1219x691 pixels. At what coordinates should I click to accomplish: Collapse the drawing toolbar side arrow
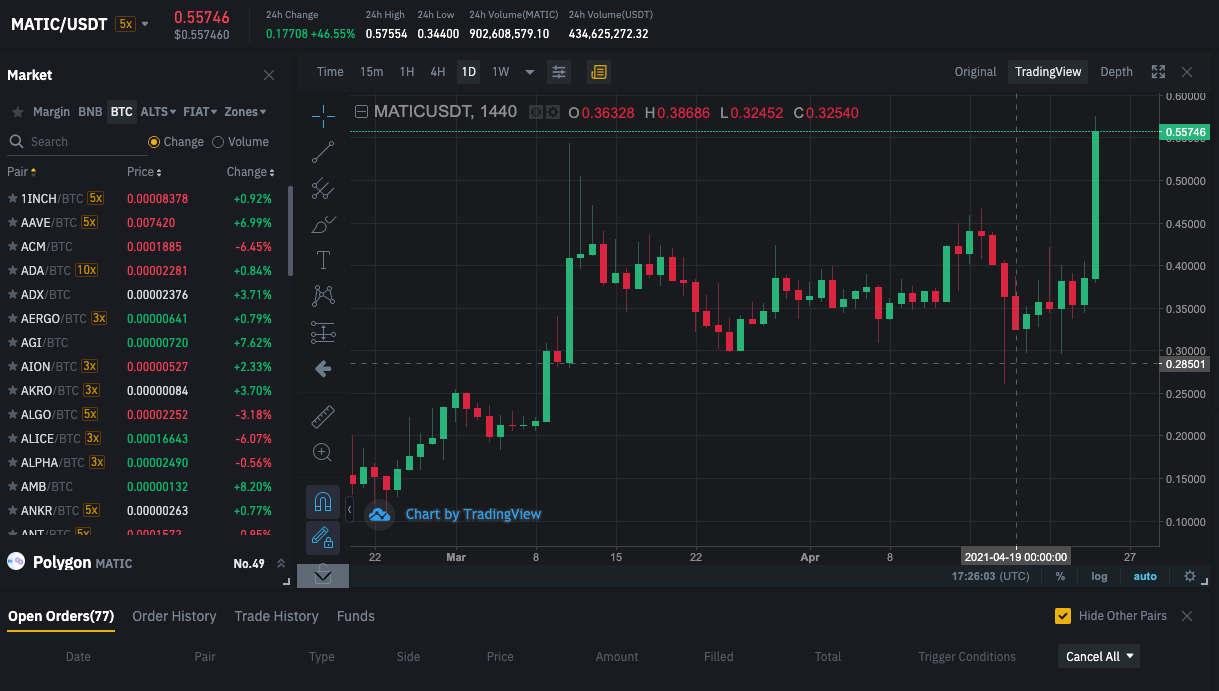click(x=349, y=510)
